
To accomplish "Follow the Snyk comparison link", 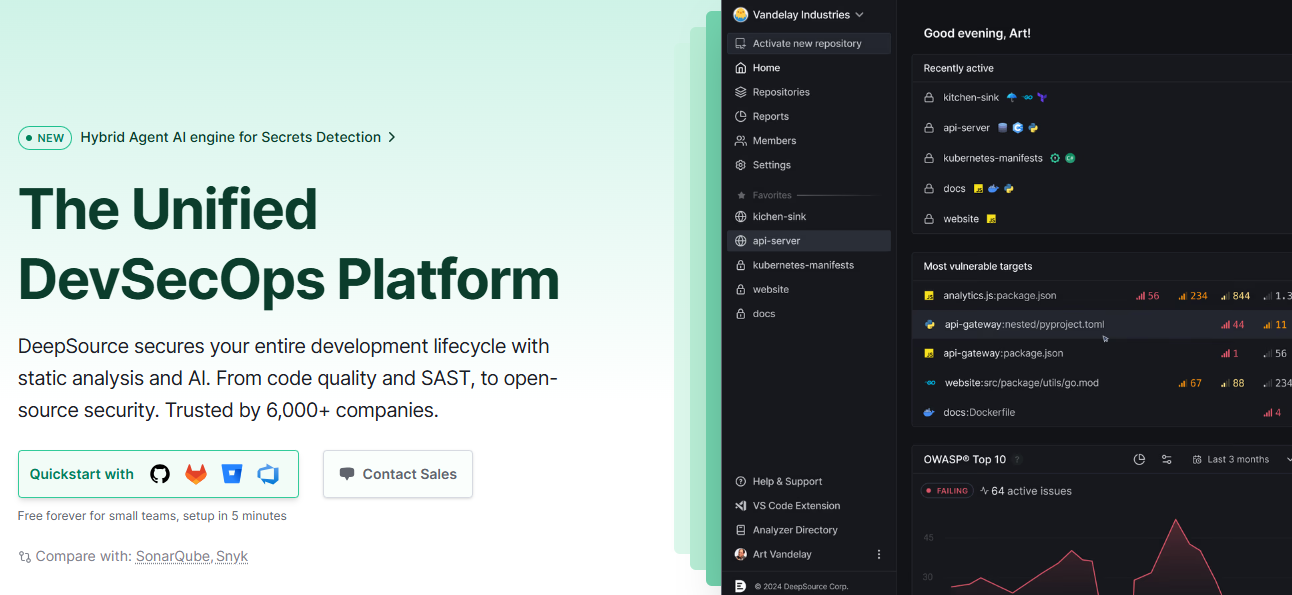I will click(x=232, y=556).
